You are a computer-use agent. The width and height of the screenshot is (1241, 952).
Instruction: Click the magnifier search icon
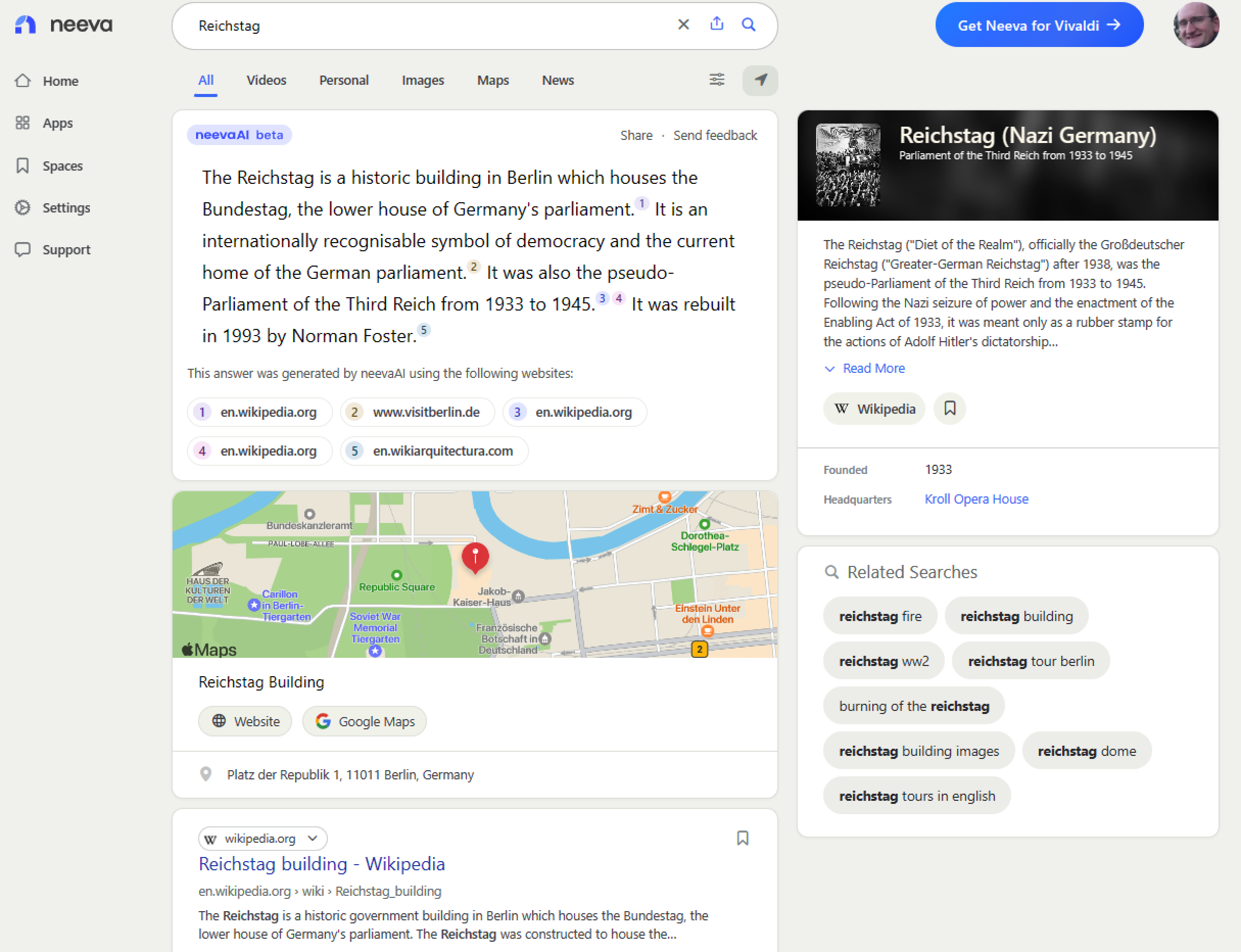(x=749, y=25)
